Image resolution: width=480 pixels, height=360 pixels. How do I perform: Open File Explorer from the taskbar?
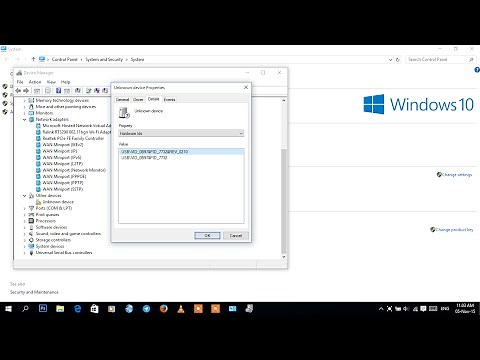pos(60,309)
